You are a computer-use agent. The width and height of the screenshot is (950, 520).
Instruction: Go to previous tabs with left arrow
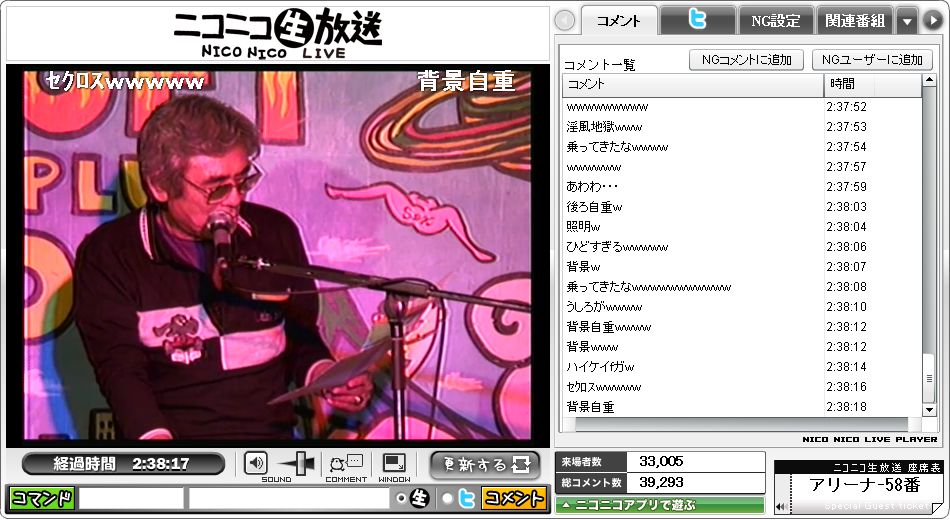[x=565, y=21]
